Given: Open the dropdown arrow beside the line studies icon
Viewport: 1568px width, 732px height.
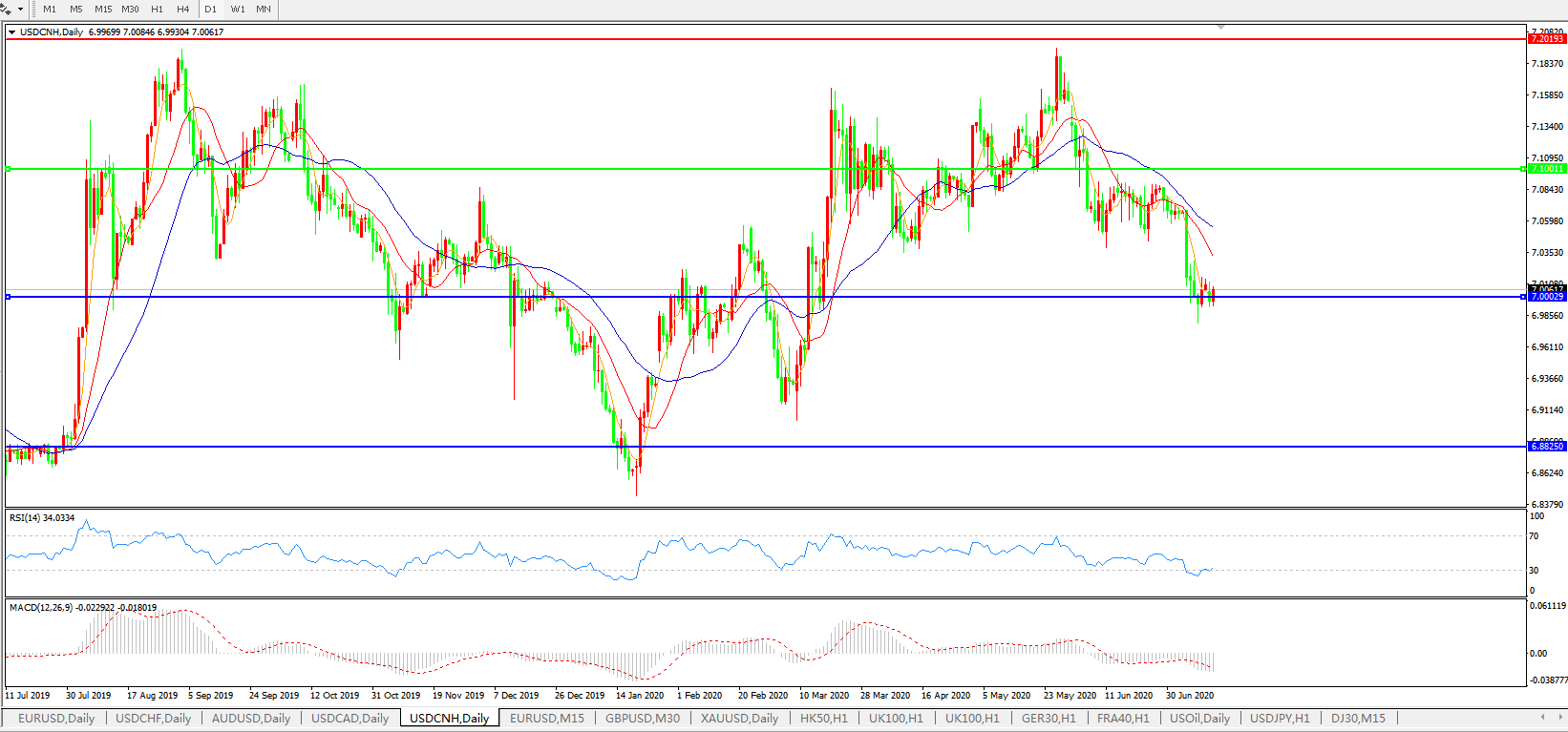Looking at the screenshot, I should pos(20,10).
